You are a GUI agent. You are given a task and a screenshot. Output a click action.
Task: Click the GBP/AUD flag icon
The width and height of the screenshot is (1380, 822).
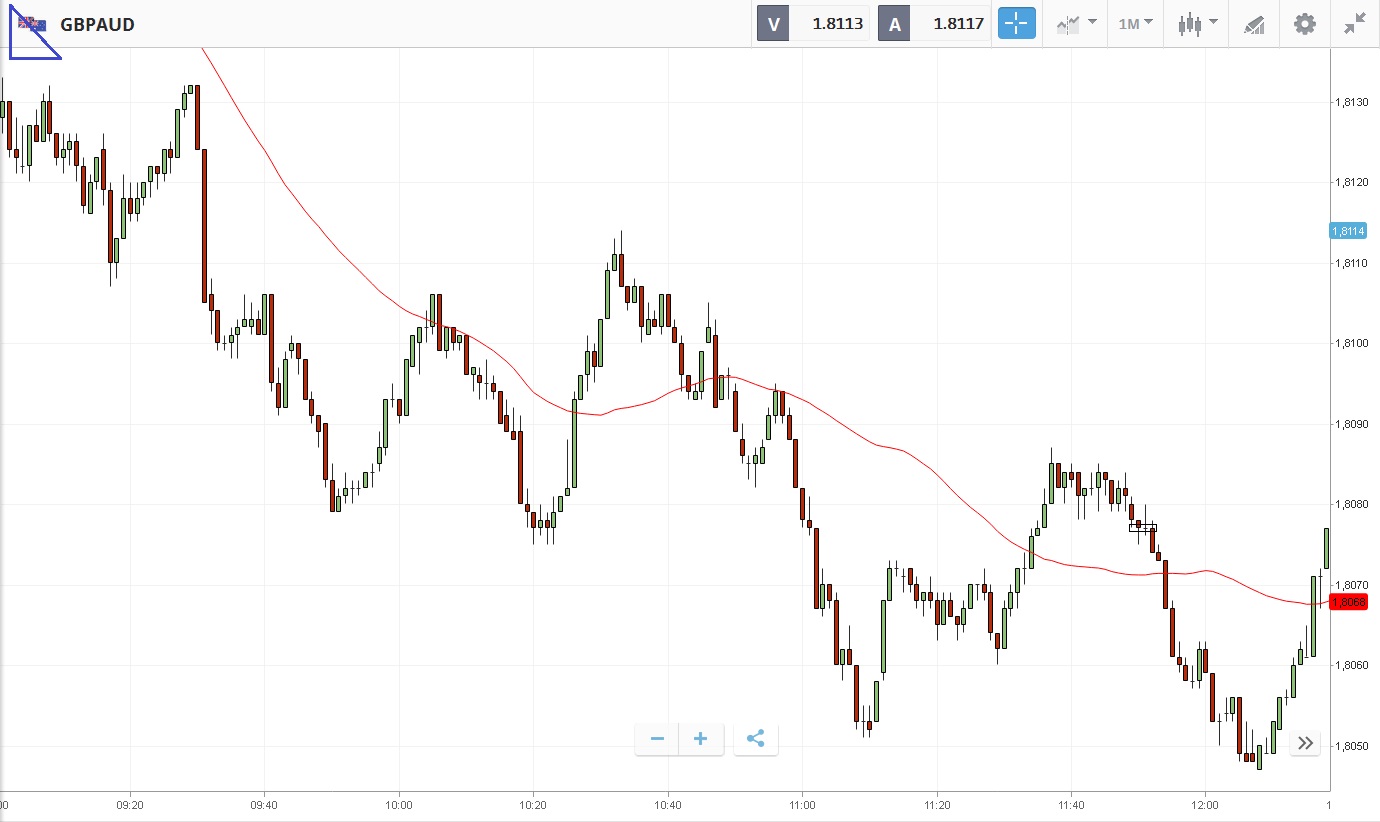click(x=32, y=24)
